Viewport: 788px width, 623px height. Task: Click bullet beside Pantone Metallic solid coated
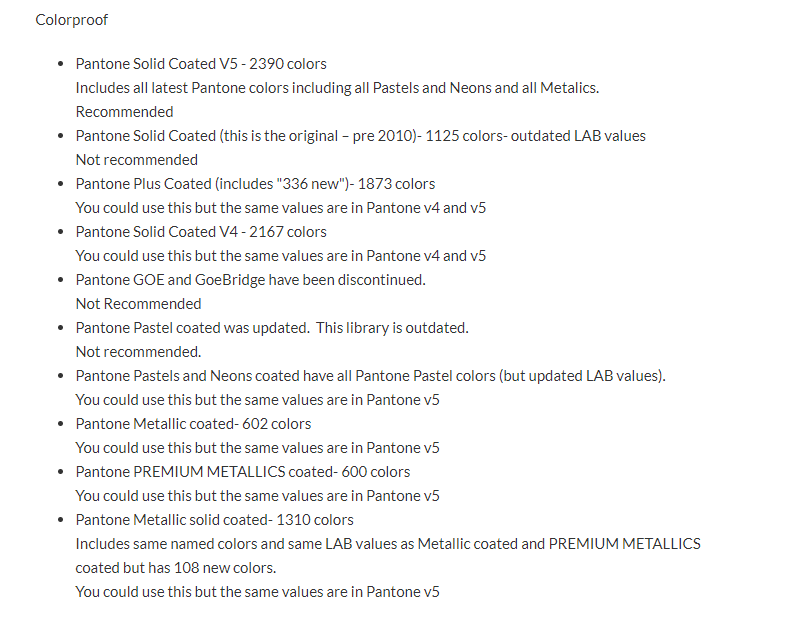pyautogui.click(x=61, y=520)
